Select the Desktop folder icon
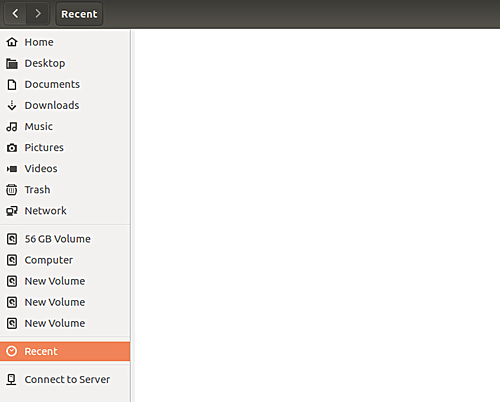 pos(12,63)
